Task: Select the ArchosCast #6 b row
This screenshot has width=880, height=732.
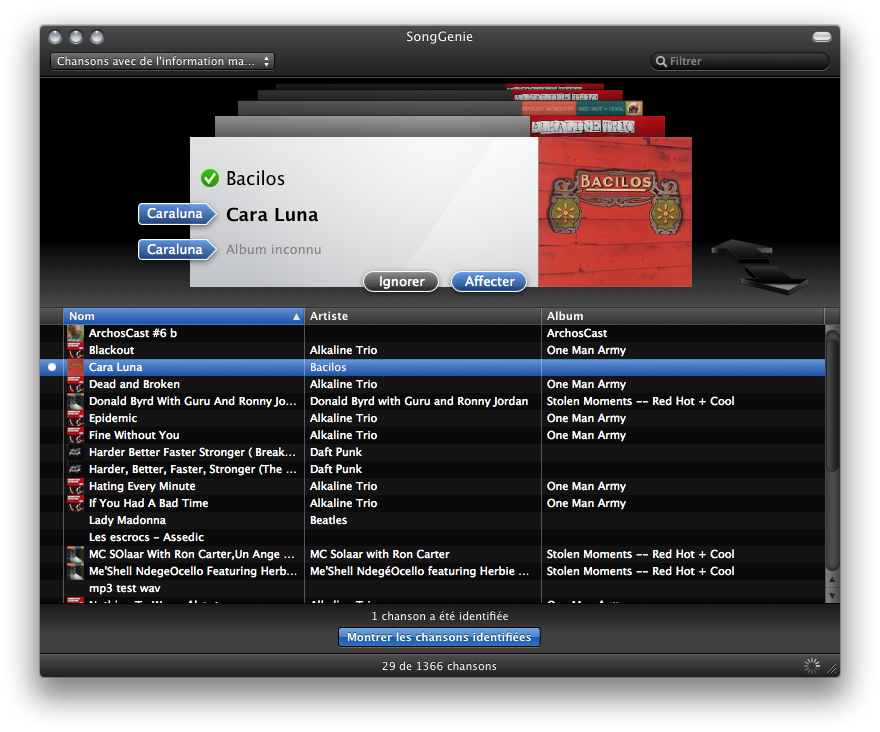Action: click(x=432, y=333)
